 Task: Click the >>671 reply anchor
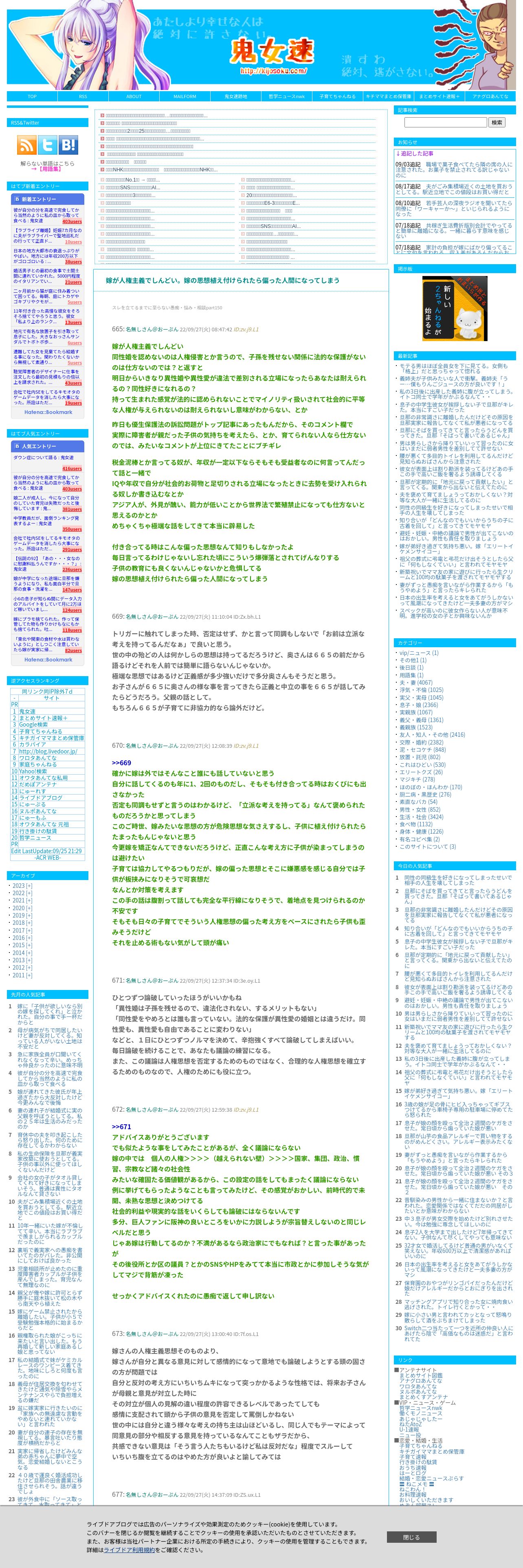pyautogui.click(x=121, y=1127)
